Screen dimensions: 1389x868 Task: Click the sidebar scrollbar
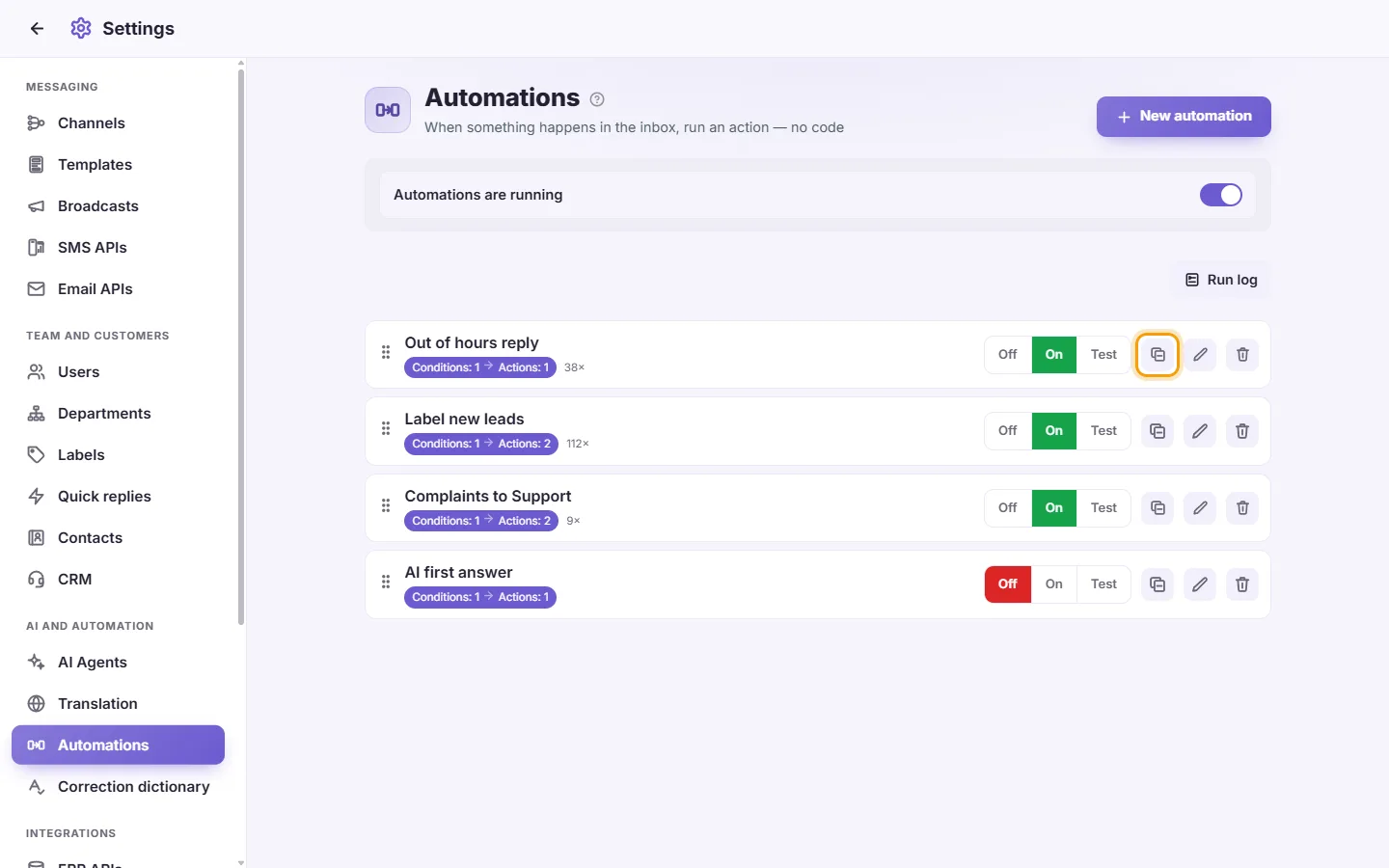click(x=241, y=347)
